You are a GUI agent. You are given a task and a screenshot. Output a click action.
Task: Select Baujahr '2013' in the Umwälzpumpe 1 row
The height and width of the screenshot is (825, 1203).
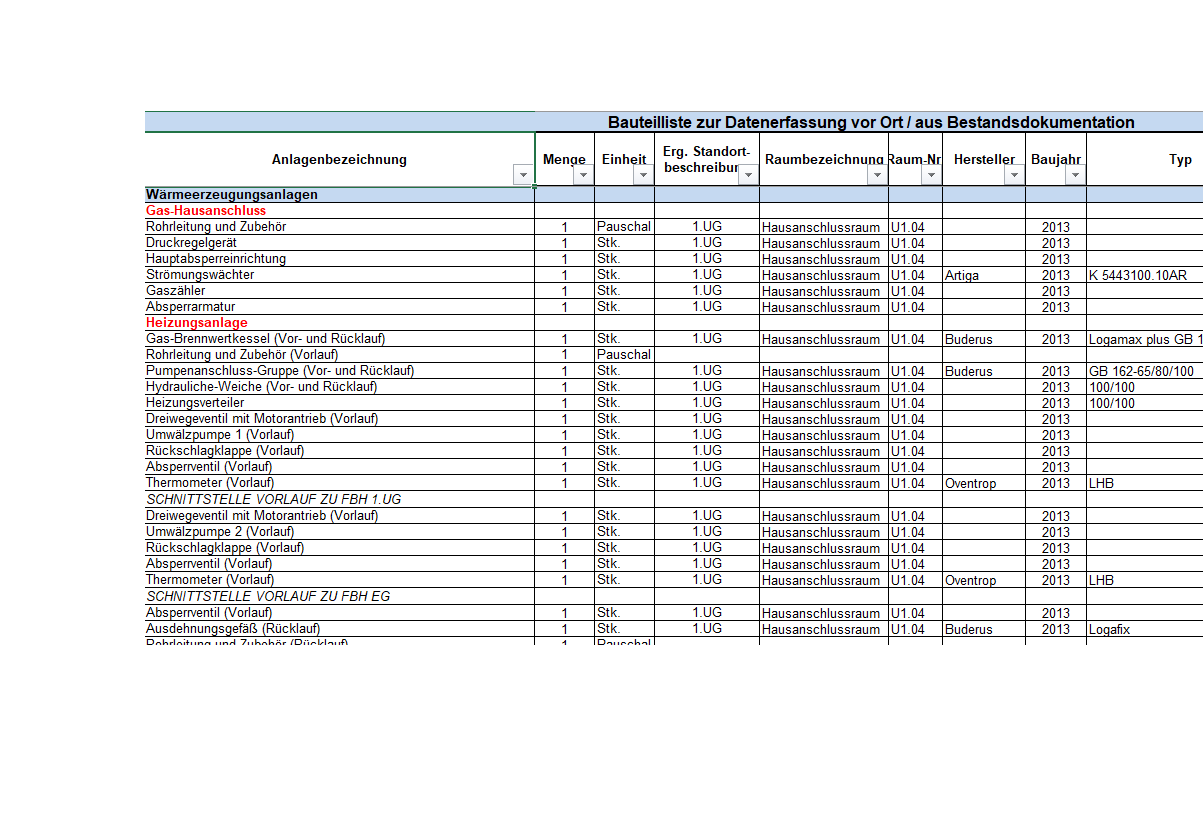point(1056,435)
